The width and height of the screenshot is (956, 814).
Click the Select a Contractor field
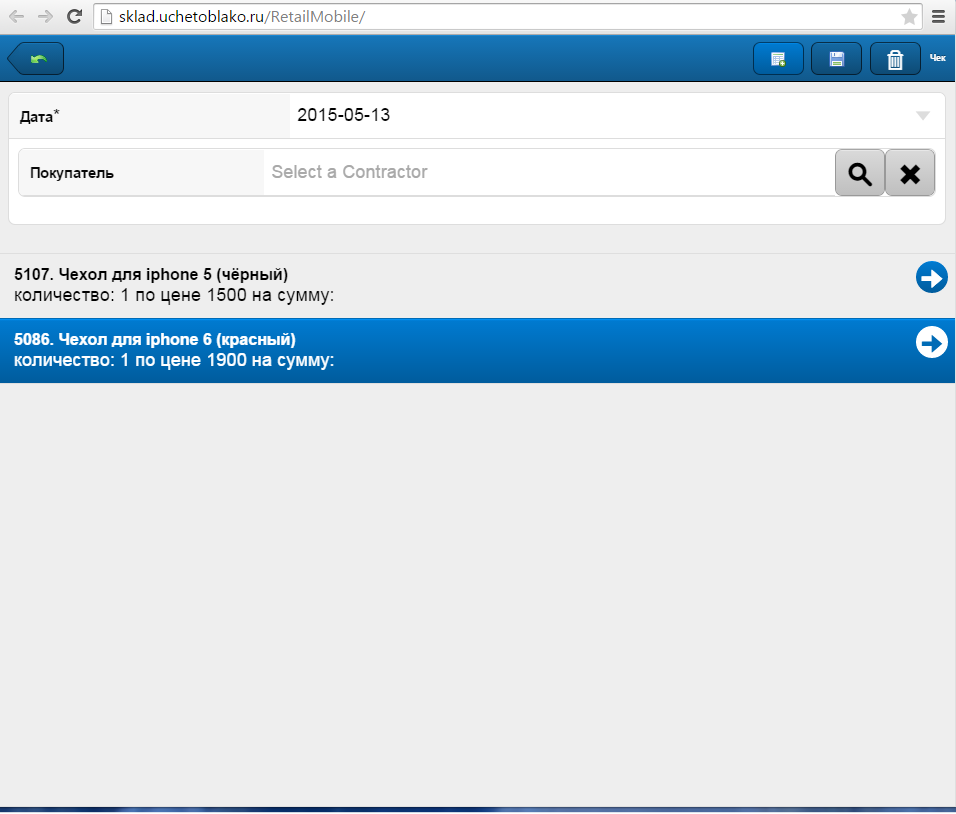(x=549, y=172)
